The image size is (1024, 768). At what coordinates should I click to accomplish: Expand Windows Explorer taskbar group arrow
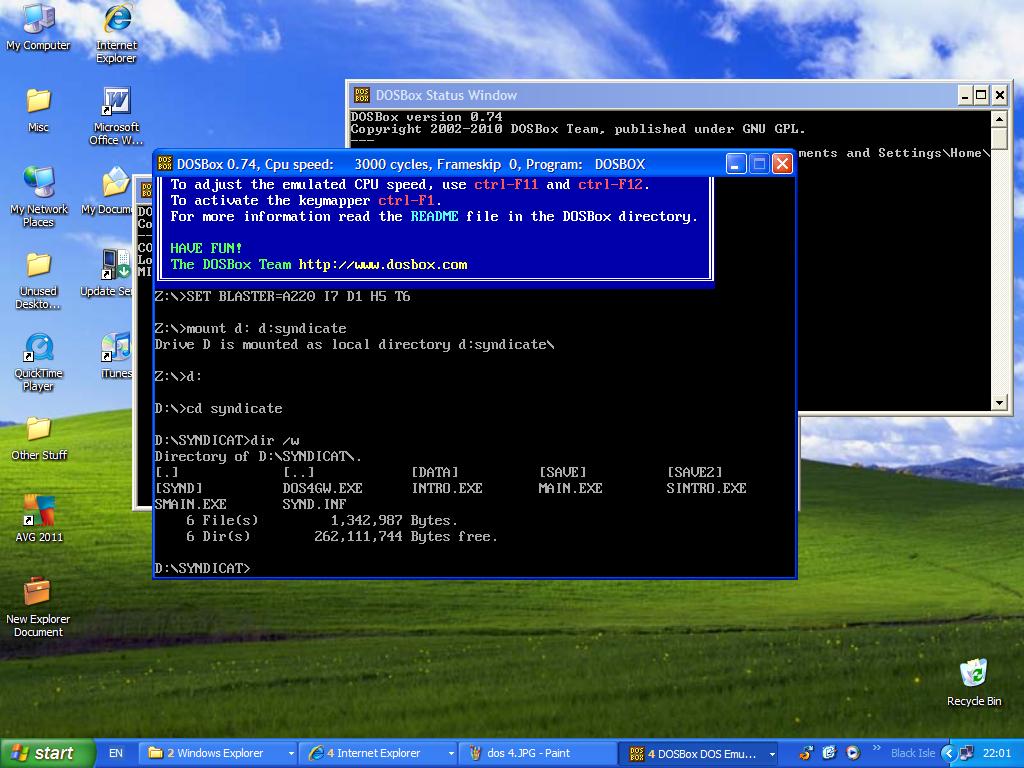tap(291, 754)
